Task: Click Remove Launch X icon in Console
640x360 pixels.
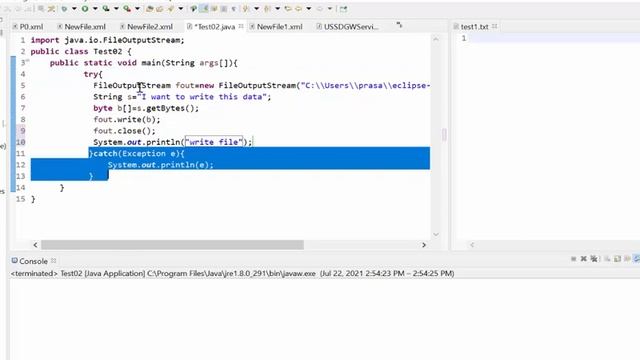Action: pos(584,259)
